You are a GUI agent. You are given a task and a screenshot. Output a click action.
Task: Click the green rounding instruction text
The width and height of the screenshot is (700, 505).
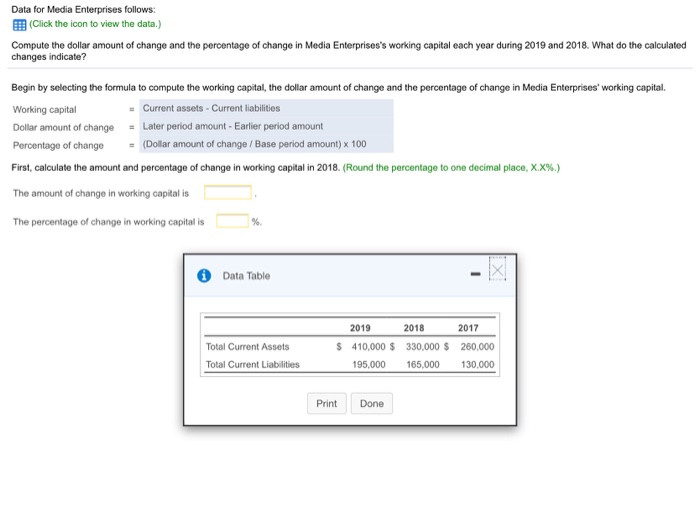[x=451, y=167]
